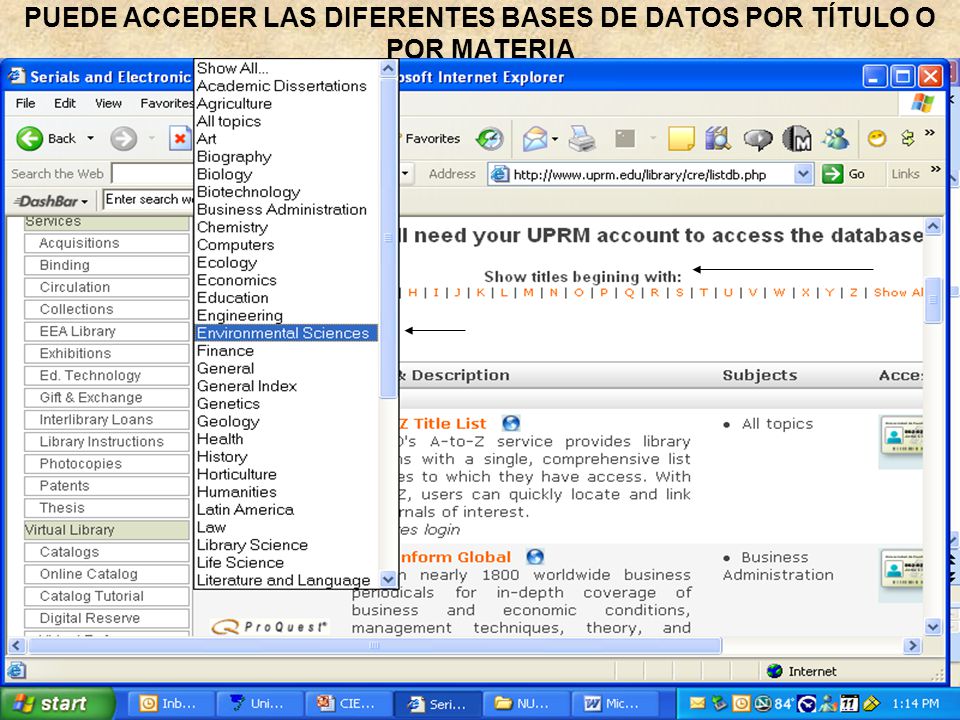960x720 pixels.
Task: Open the Acquisitions sidebar link
Action: [107, 243]
